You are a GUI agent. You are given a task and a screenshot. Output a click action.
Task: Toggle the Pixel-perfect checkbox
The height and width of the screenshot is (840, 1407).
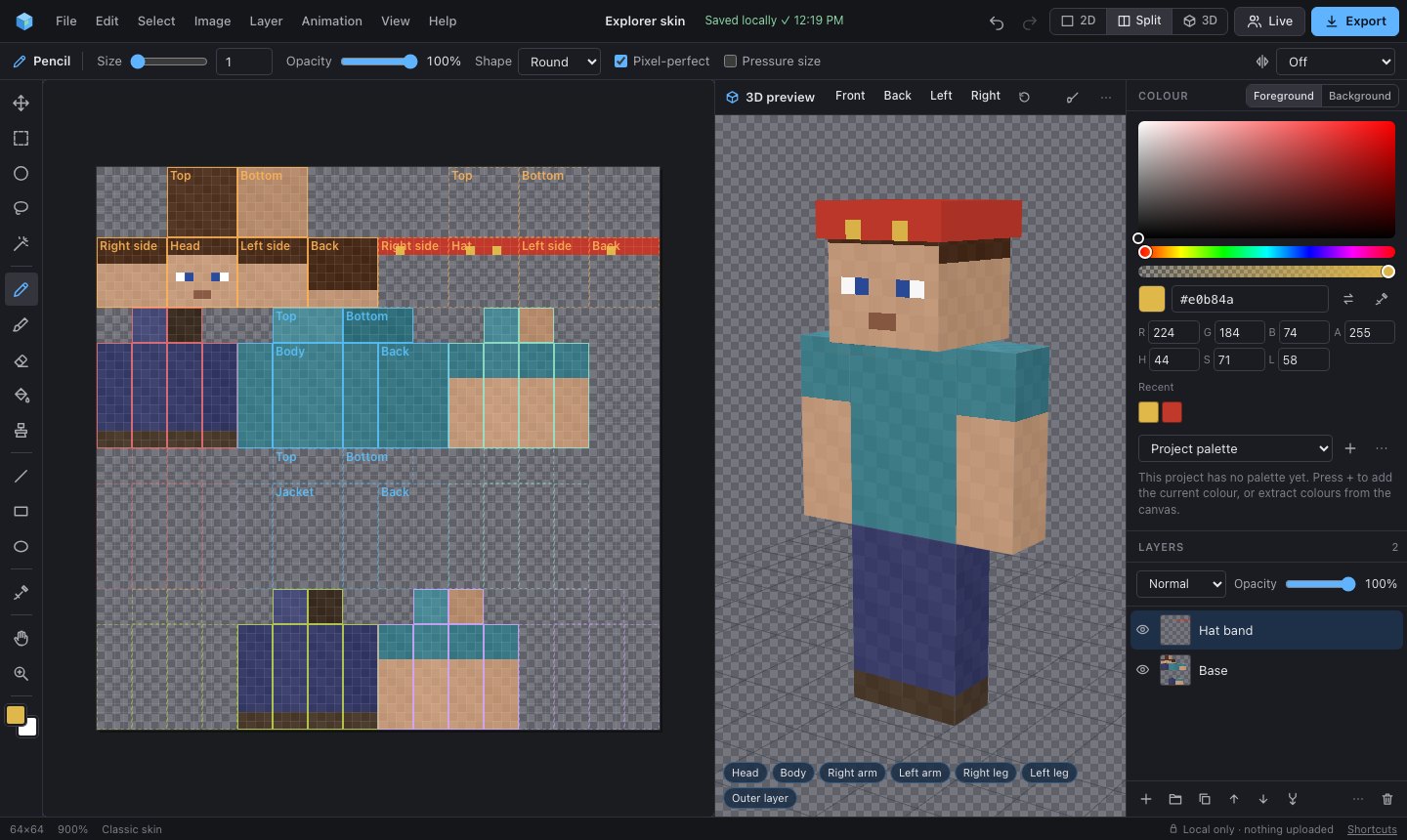point(620,61)
